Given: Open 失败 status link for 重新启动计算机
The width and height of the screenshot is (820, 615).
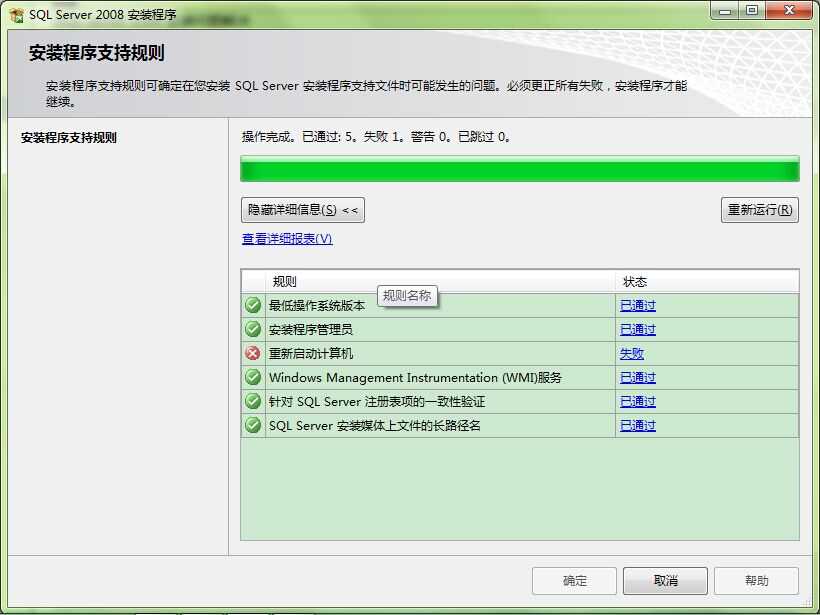Looking at the screenshot, I should (x=631, y=354).
